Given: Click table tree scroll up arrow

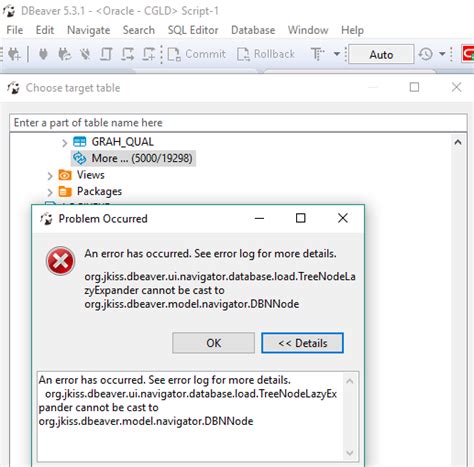Looking at the screenshot, I should [x=458, y=142].
